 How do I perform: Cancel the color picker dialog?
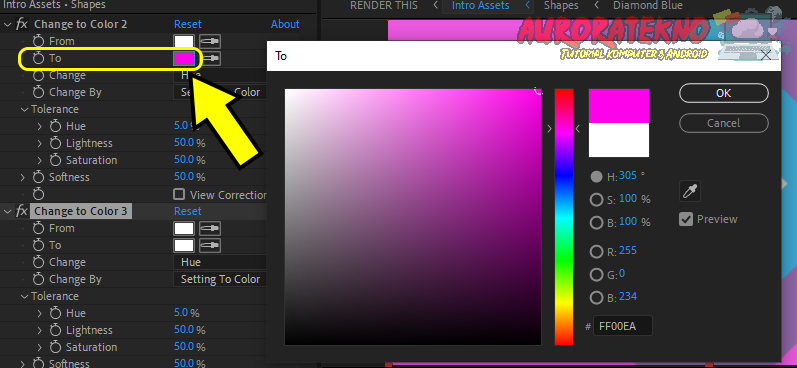click(723, 123)
